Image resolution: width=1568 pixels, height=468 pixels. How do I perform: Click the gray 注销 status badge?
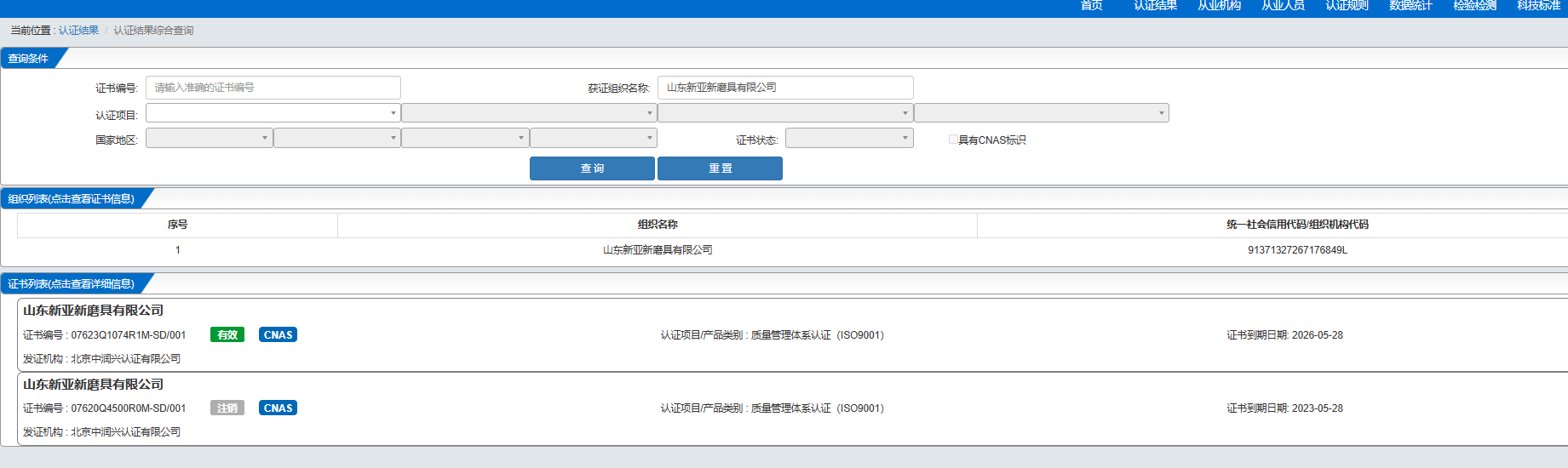tap(227, 408)
